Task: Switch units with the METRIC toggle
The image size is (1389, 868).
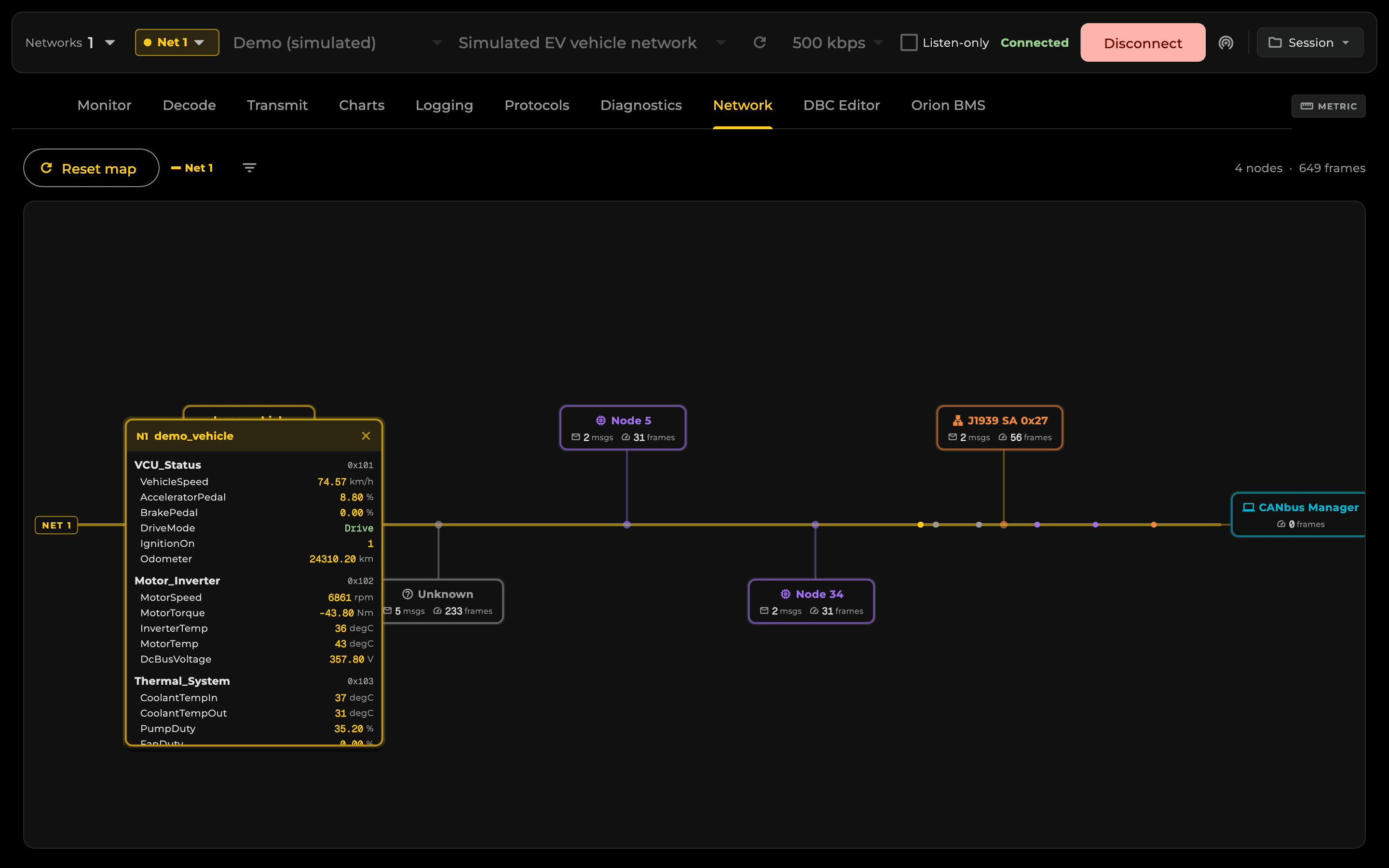Action: [x=1328, y=106]
